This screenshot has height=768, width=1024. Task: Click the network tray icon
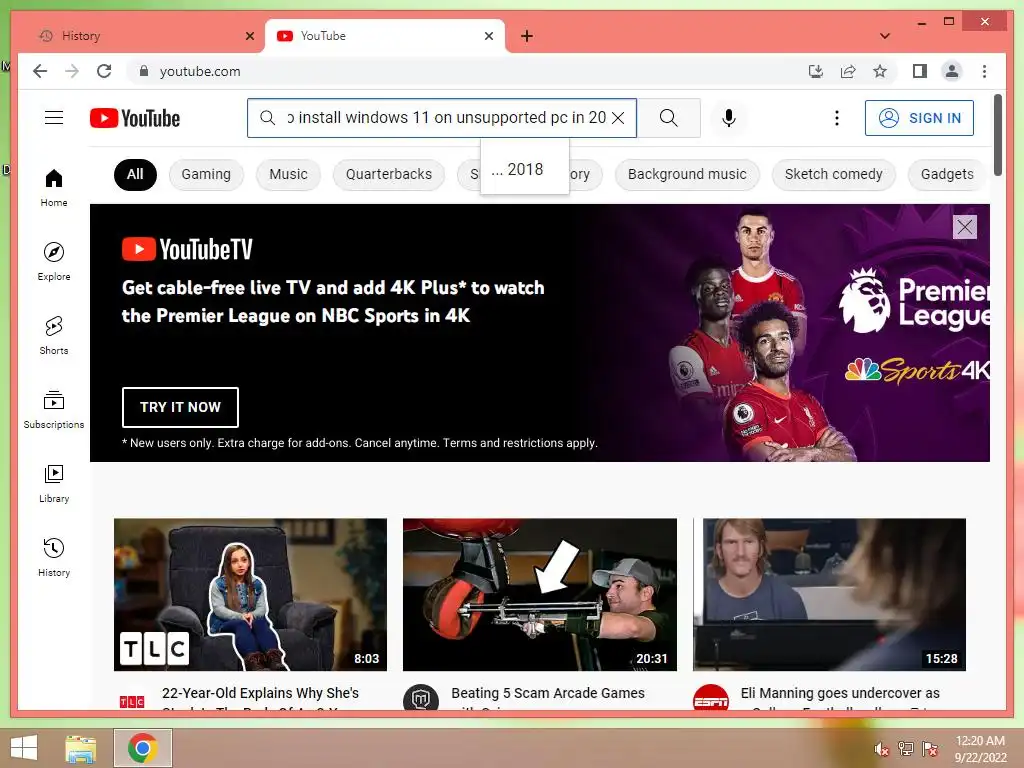[x=906, y=748]
